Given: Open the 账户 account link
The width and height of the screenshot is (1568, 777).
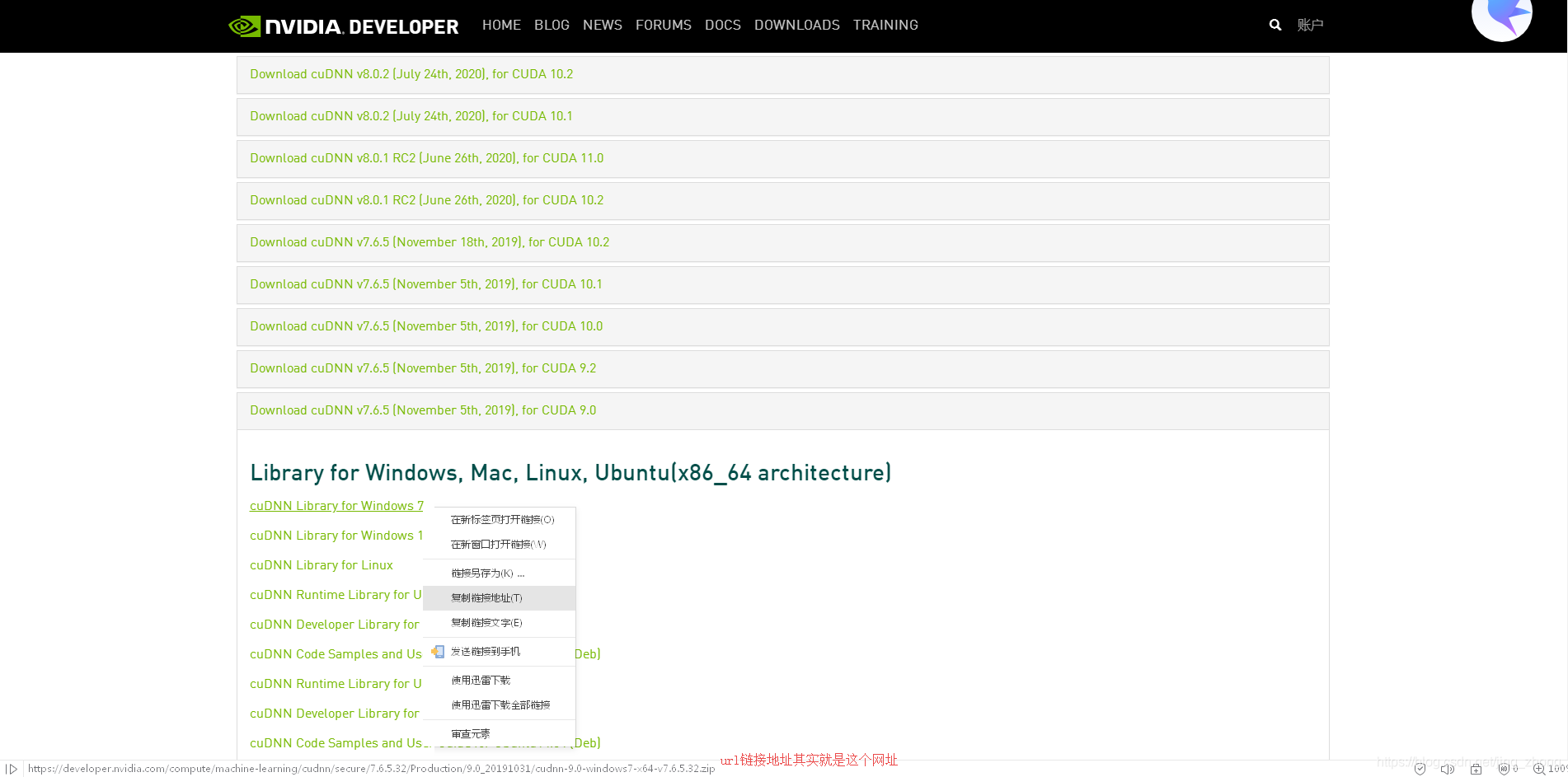Looking at the screenshot, I should tap(1310, 26).
